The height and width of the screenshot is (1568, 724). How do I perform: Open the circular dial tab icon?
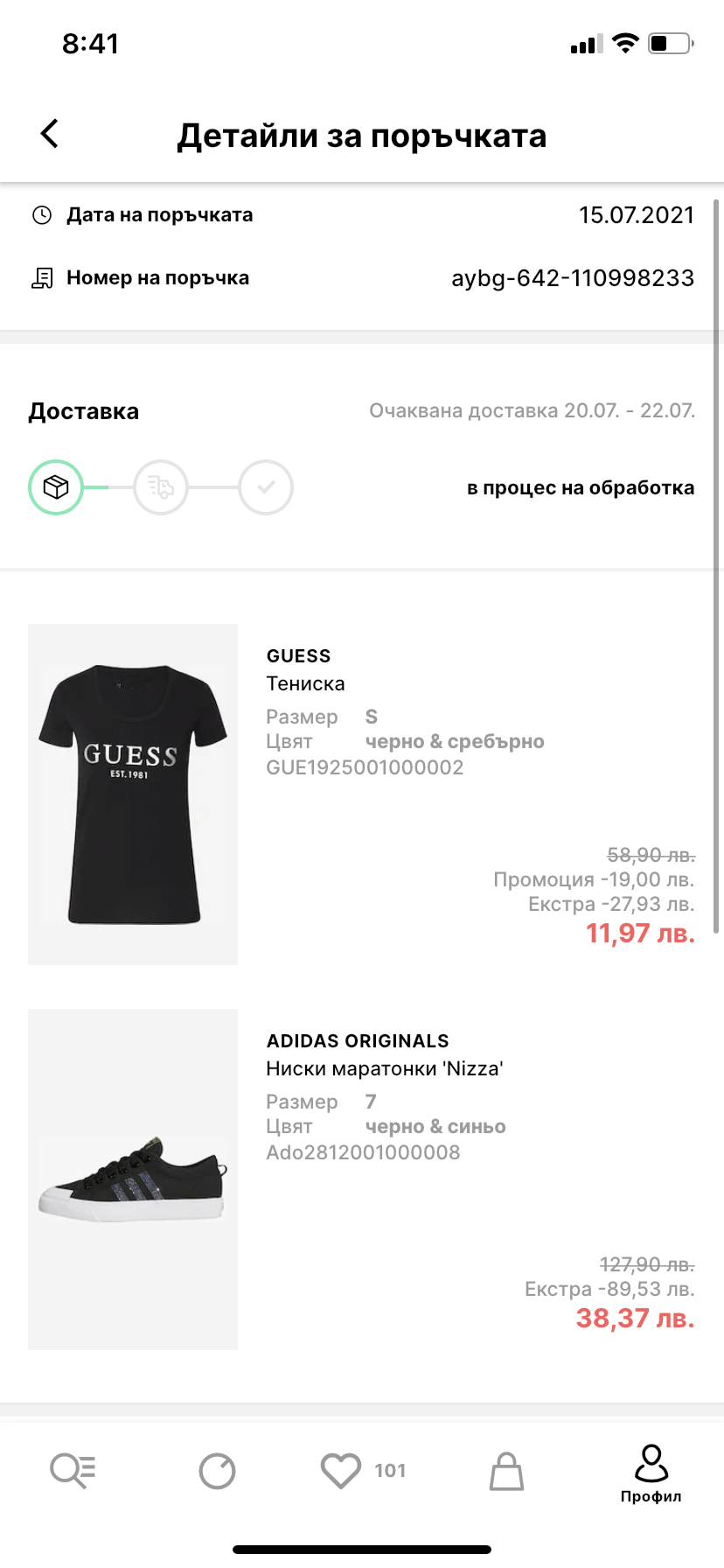pyautogui.click(x=217, y=1471)
